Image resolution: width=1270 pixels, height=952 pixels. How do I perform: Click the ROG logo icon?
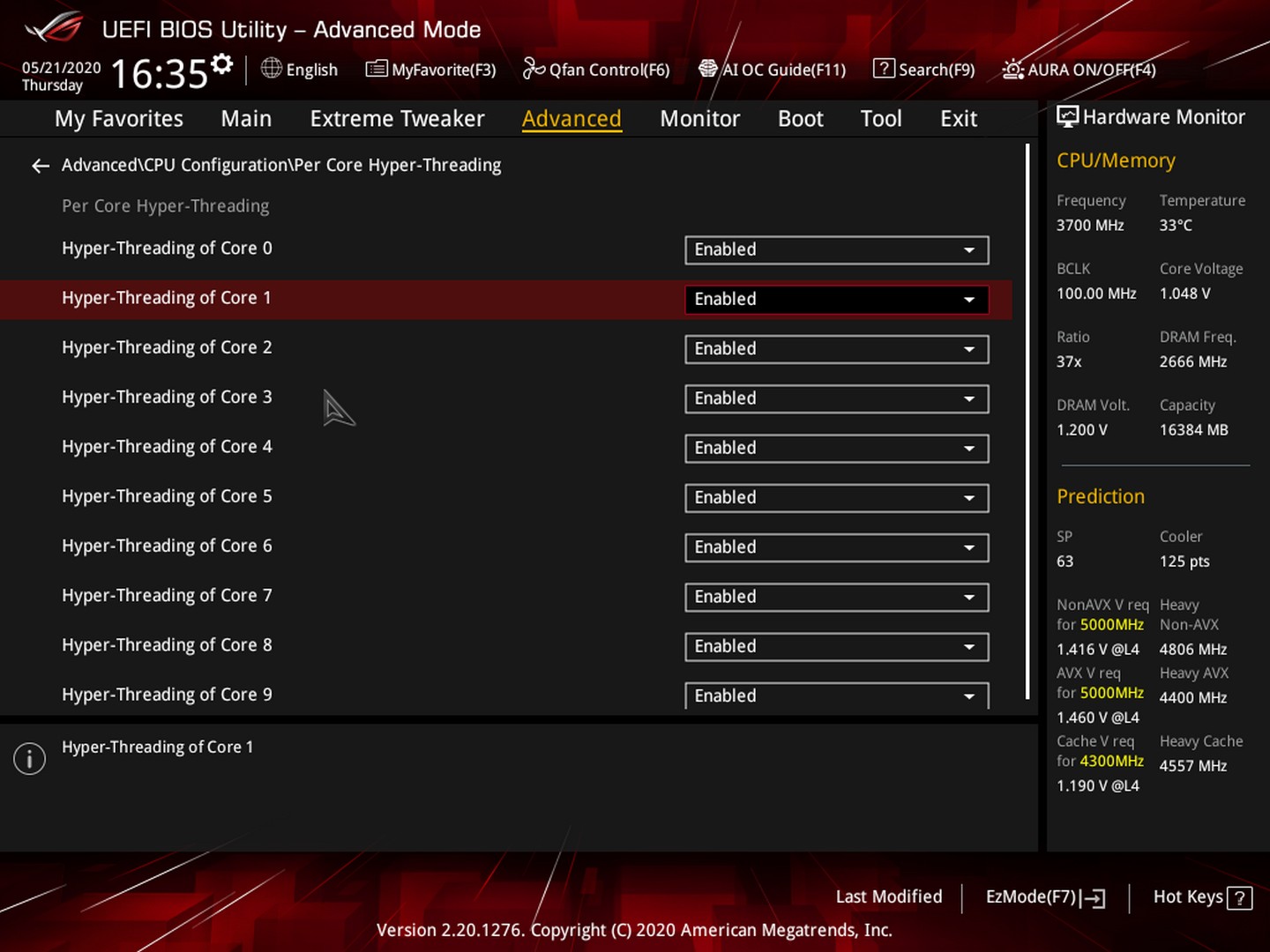55,28
